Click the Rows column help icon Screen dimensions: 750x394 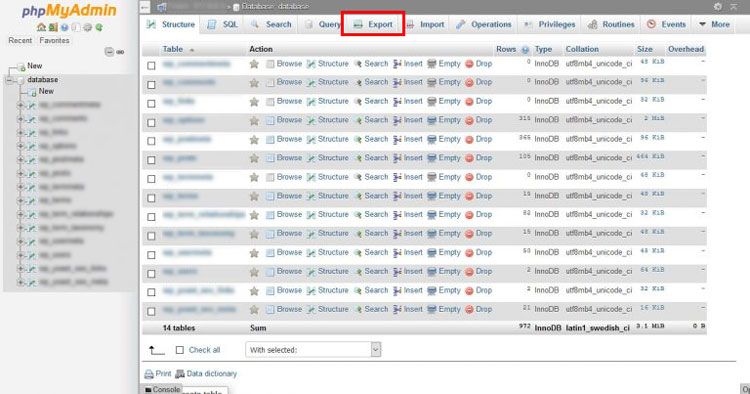pos(525,49)
